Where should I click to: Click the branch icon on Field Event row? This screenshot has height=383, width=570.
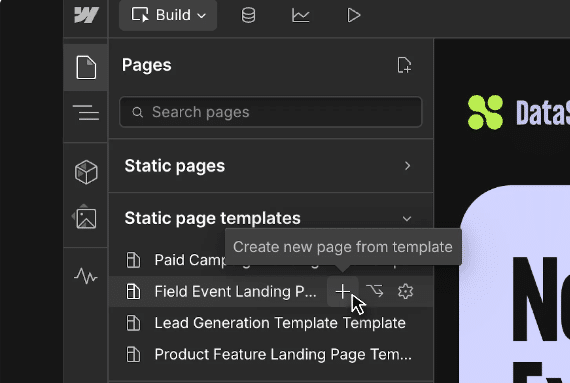(x=374, y=291)
